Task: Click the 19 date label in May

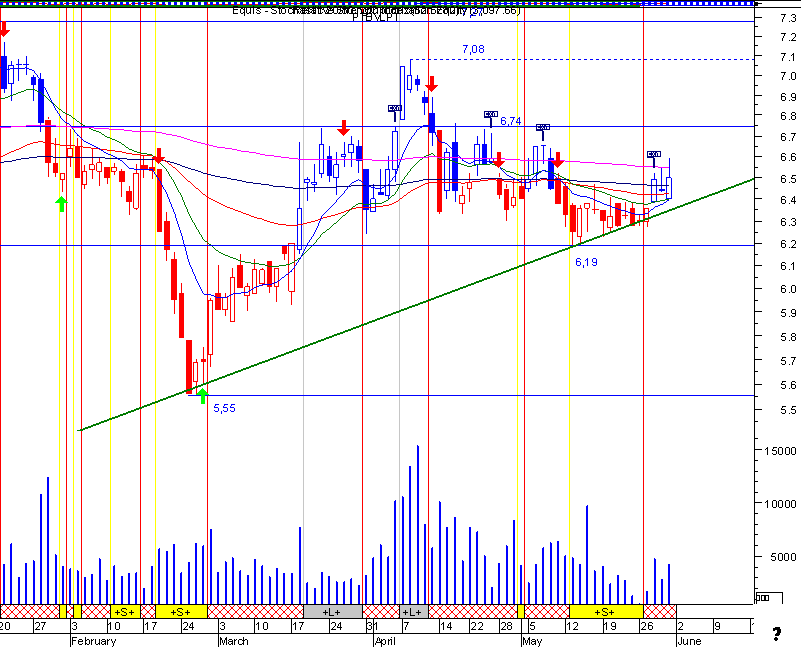Action: (609, 626)
